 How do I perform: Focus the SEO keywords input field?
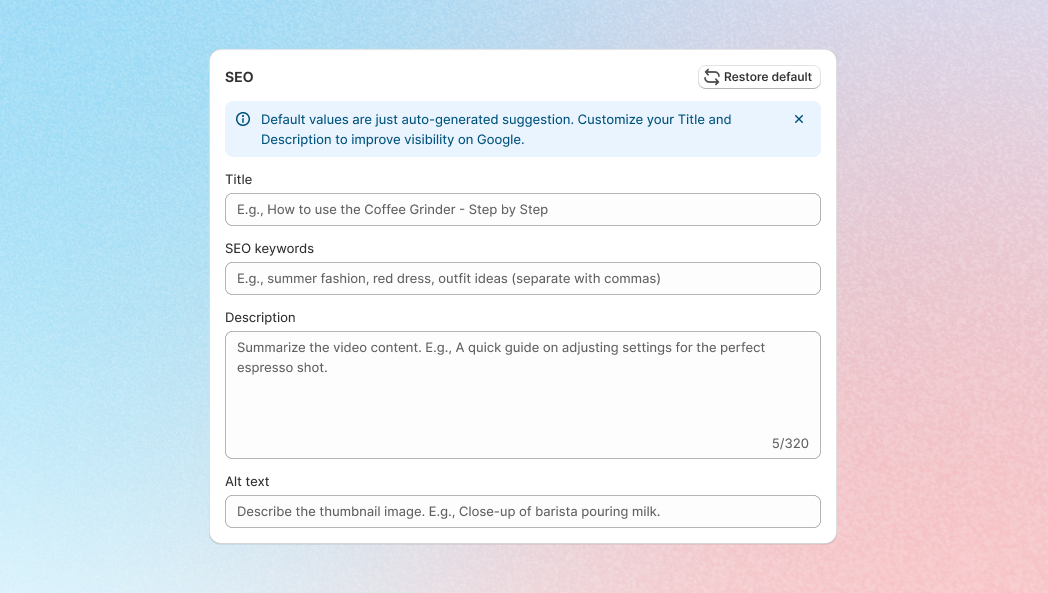tap(522, 279)
